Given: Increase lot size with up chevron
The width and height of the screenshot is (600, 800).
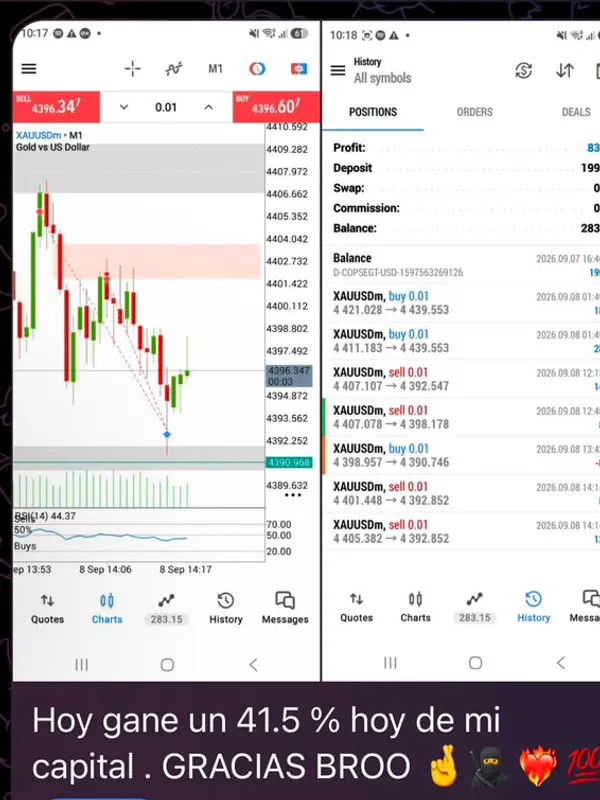Looking at the screenshot, I should coord(208,107).
